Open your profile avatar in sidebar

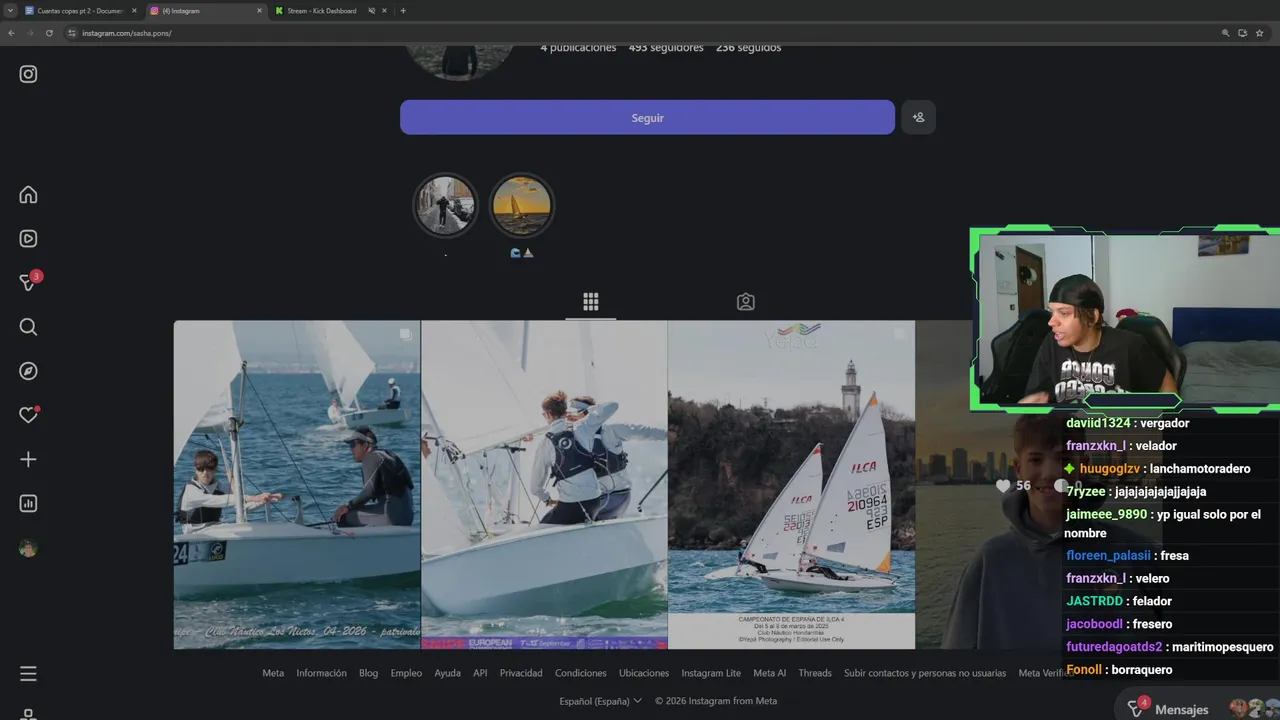(x=28, y=548)
